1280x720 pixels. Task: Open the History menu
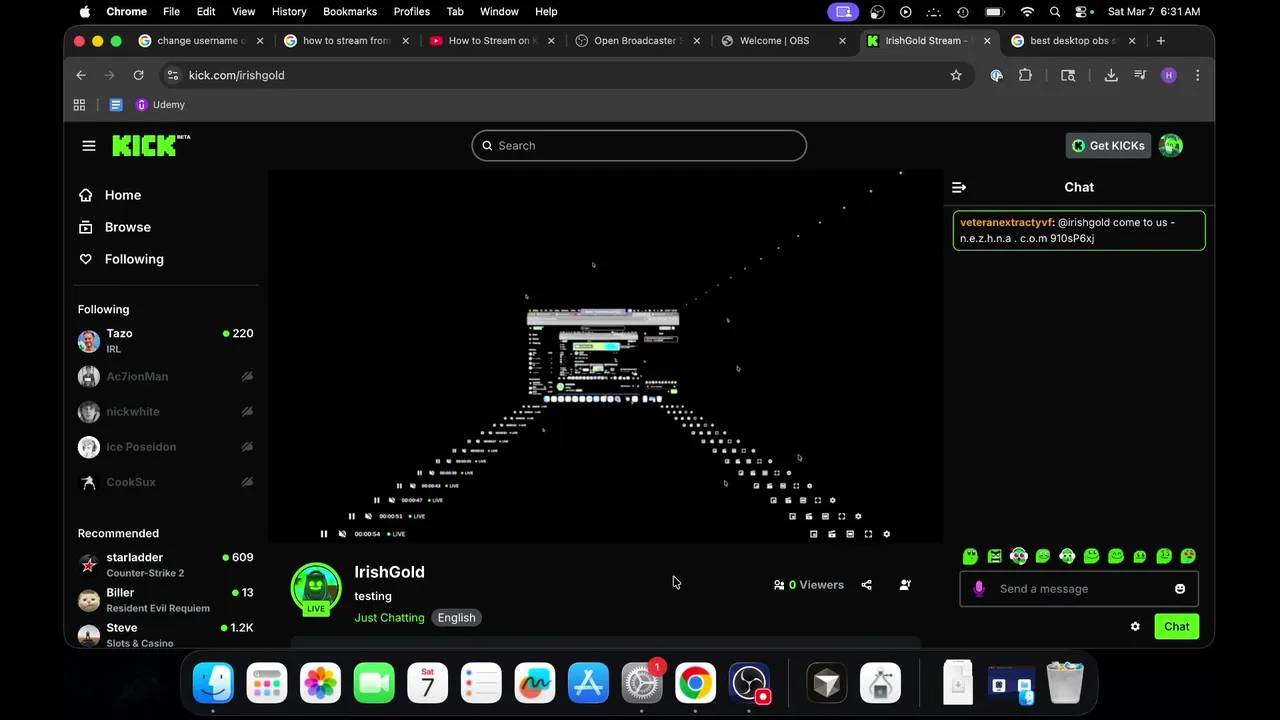click(x=289, y=12)
